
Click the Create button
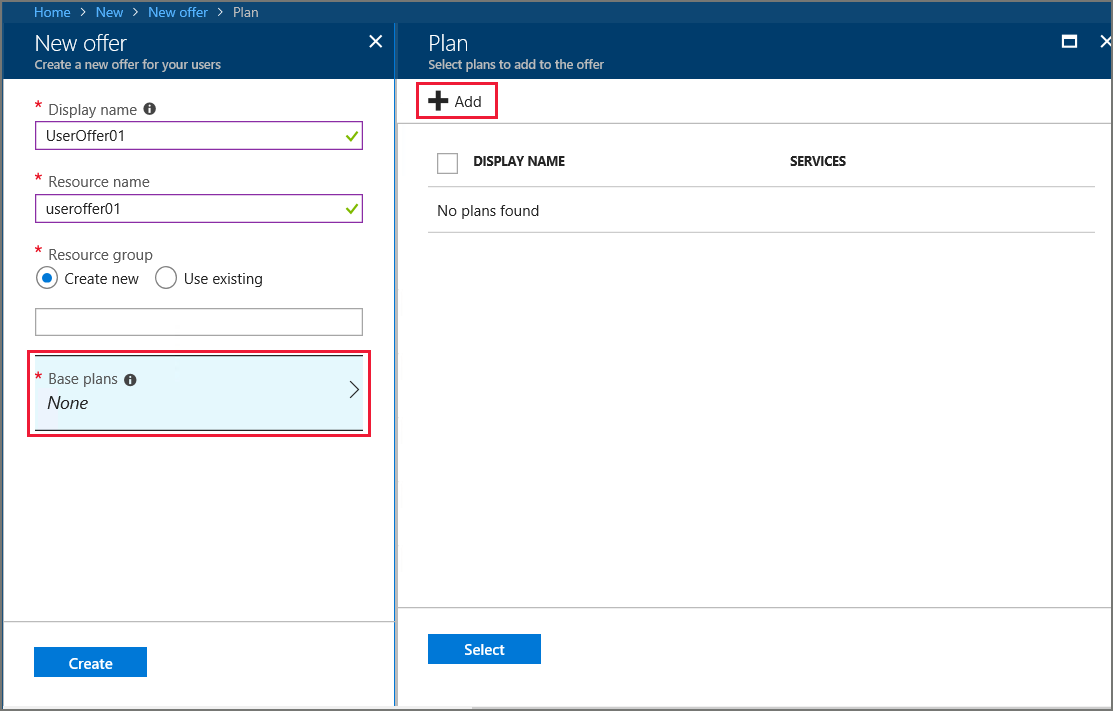pyautogui.click(x=90, y=662)
